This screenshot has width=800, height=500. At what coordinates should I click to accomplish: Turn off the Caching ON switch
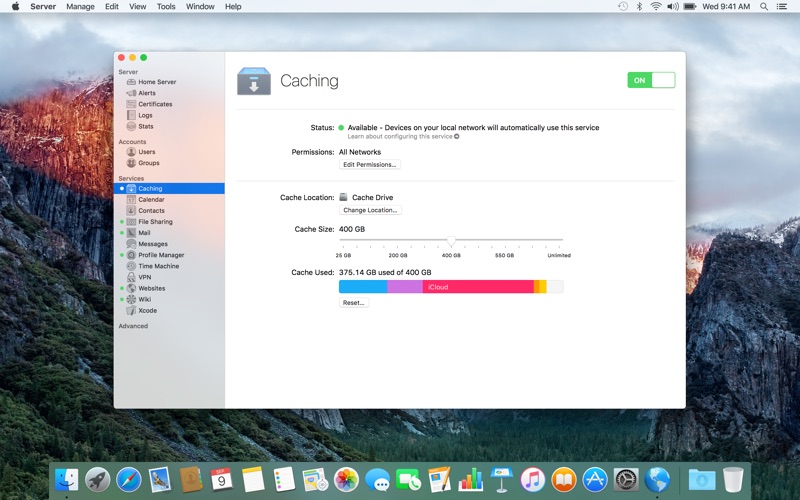tap(651, 80)
